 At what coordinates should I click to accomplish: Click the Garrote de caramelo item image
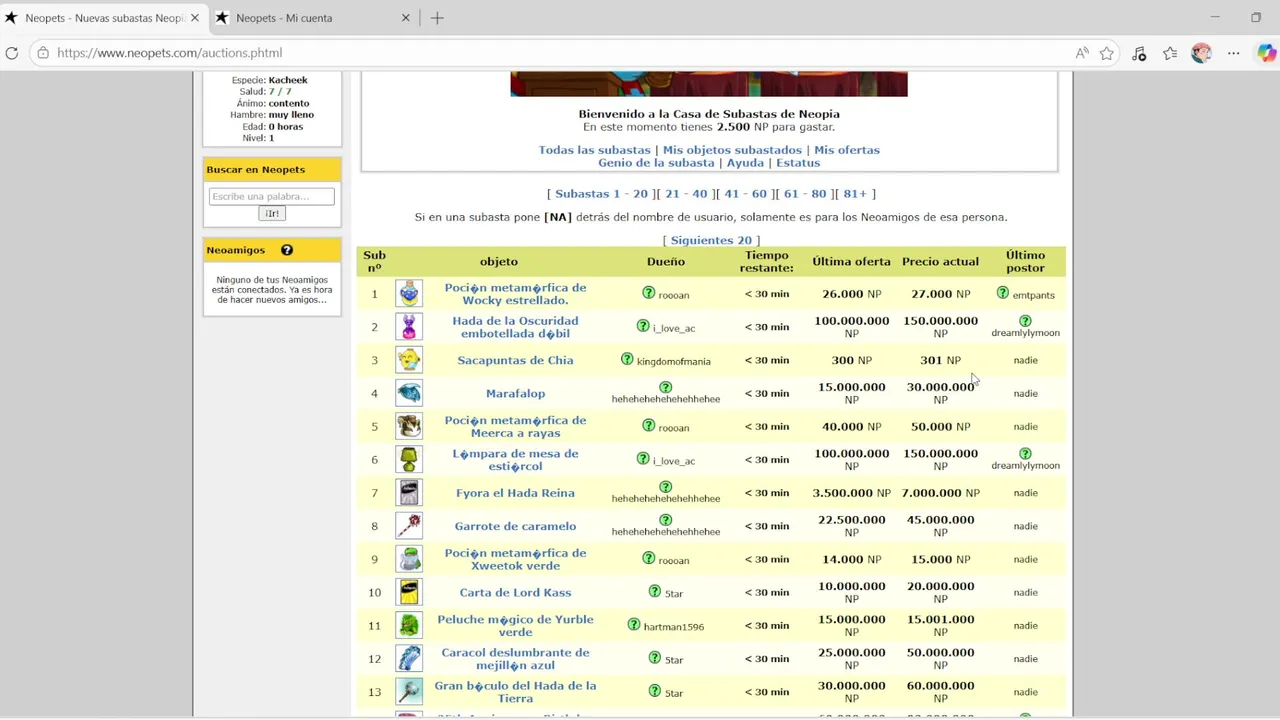point(409,526)
